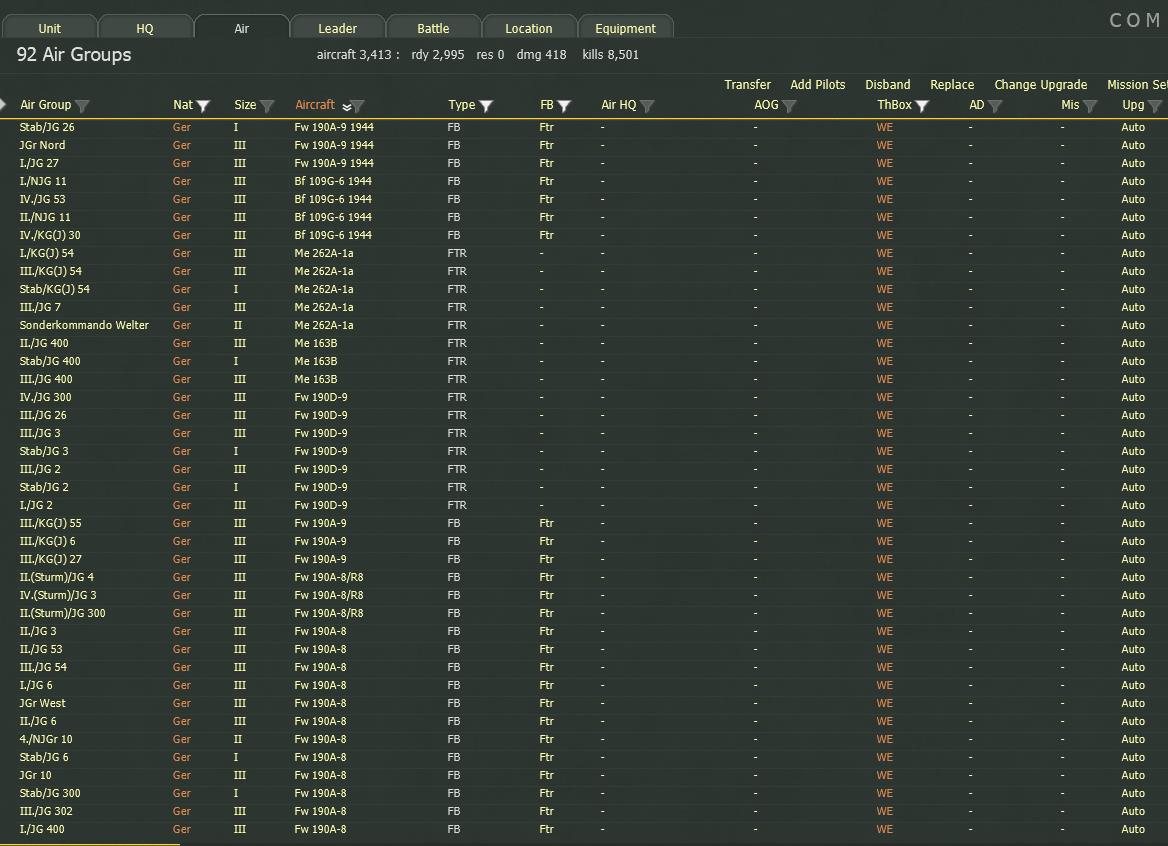This screenshot has width=1168, height=846.
Task: Open the Air Group column filter
Action: tap(82, 106)
